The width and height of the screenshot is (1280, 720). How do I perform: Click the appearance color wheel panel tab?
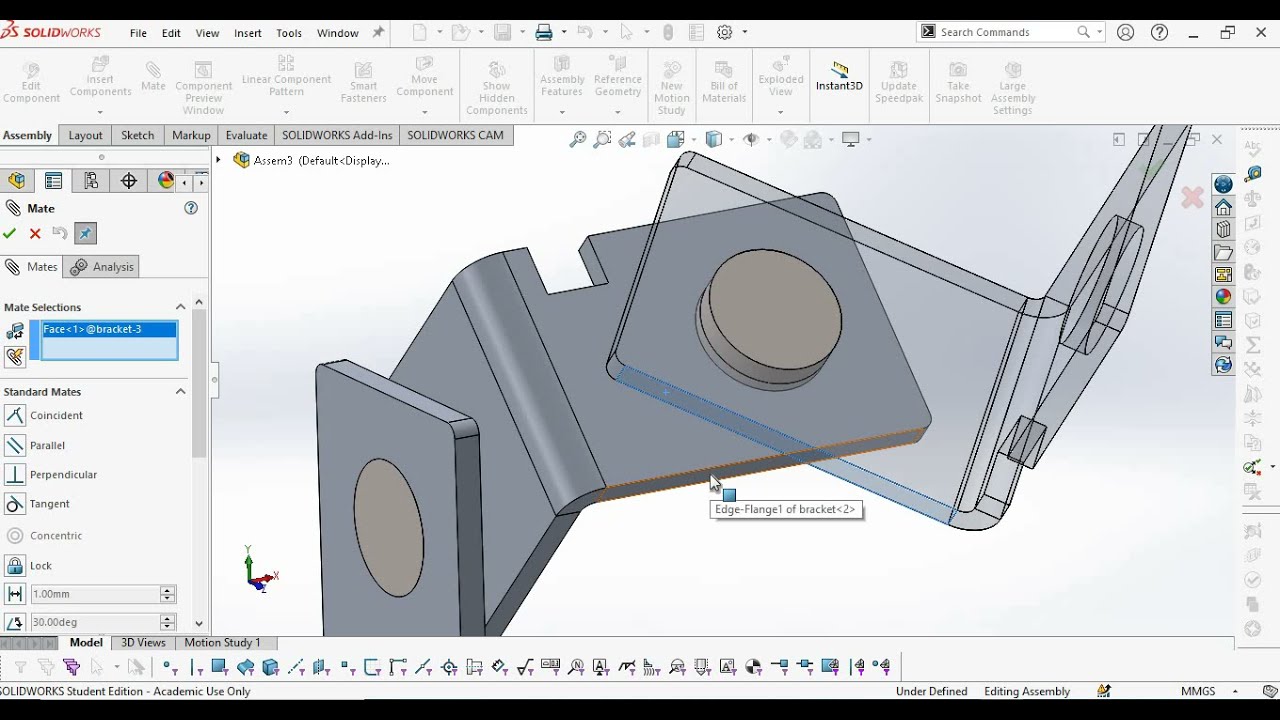pyautogui.click(x=166, y=181)
